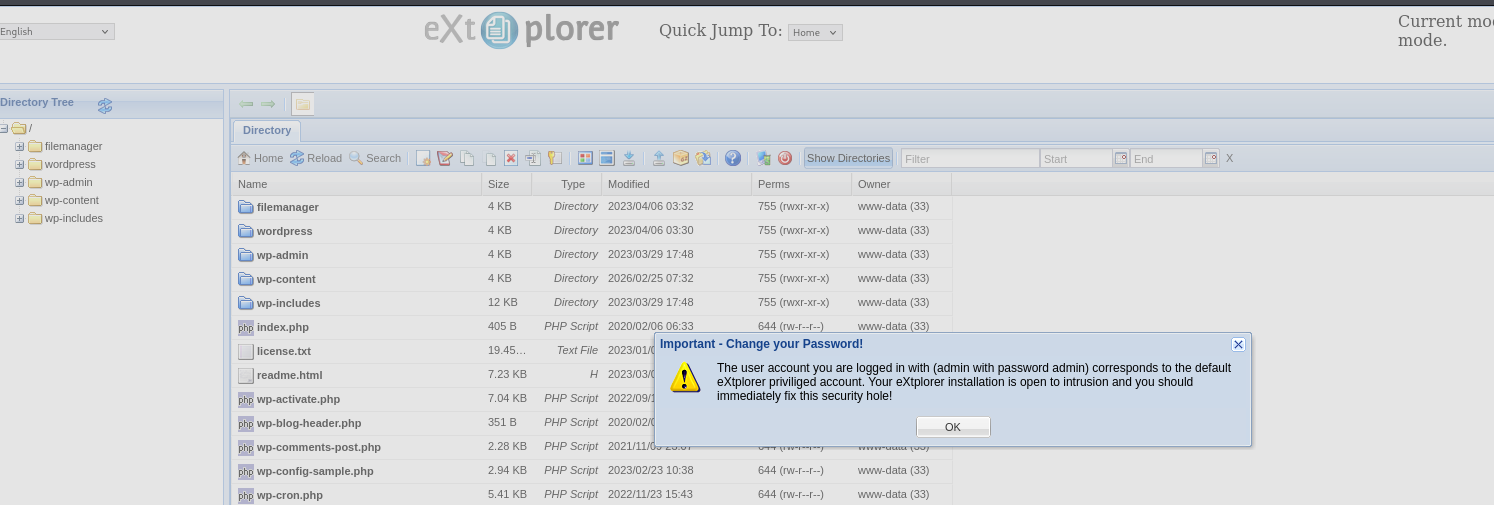Screen dimensions: 1494x505
Task: Click the Copy files icon
Action: (x=467, y=158)
